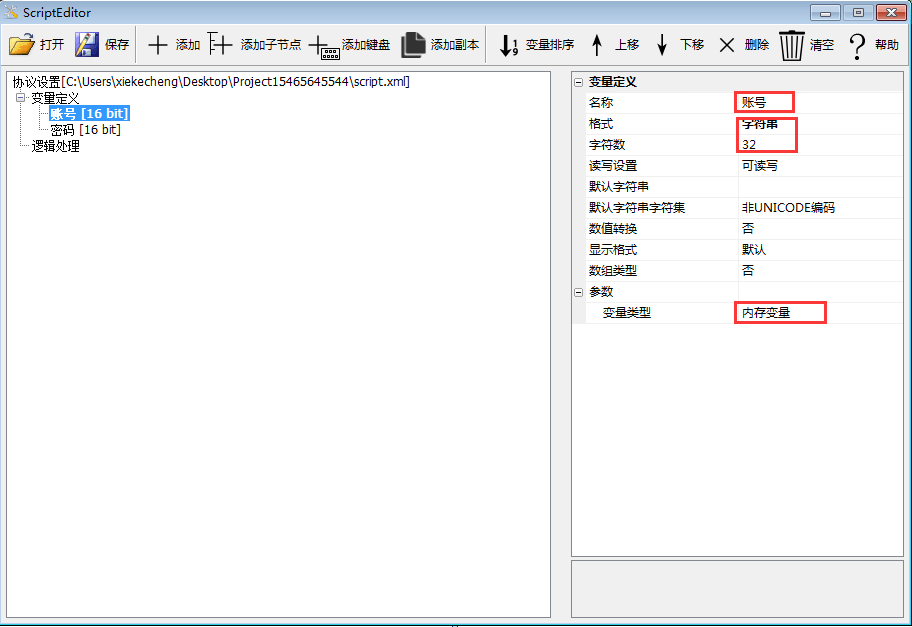Click the 显示格式 property label
The width and height of the screenshot is (912, 627).
click(x=612, y=250)
